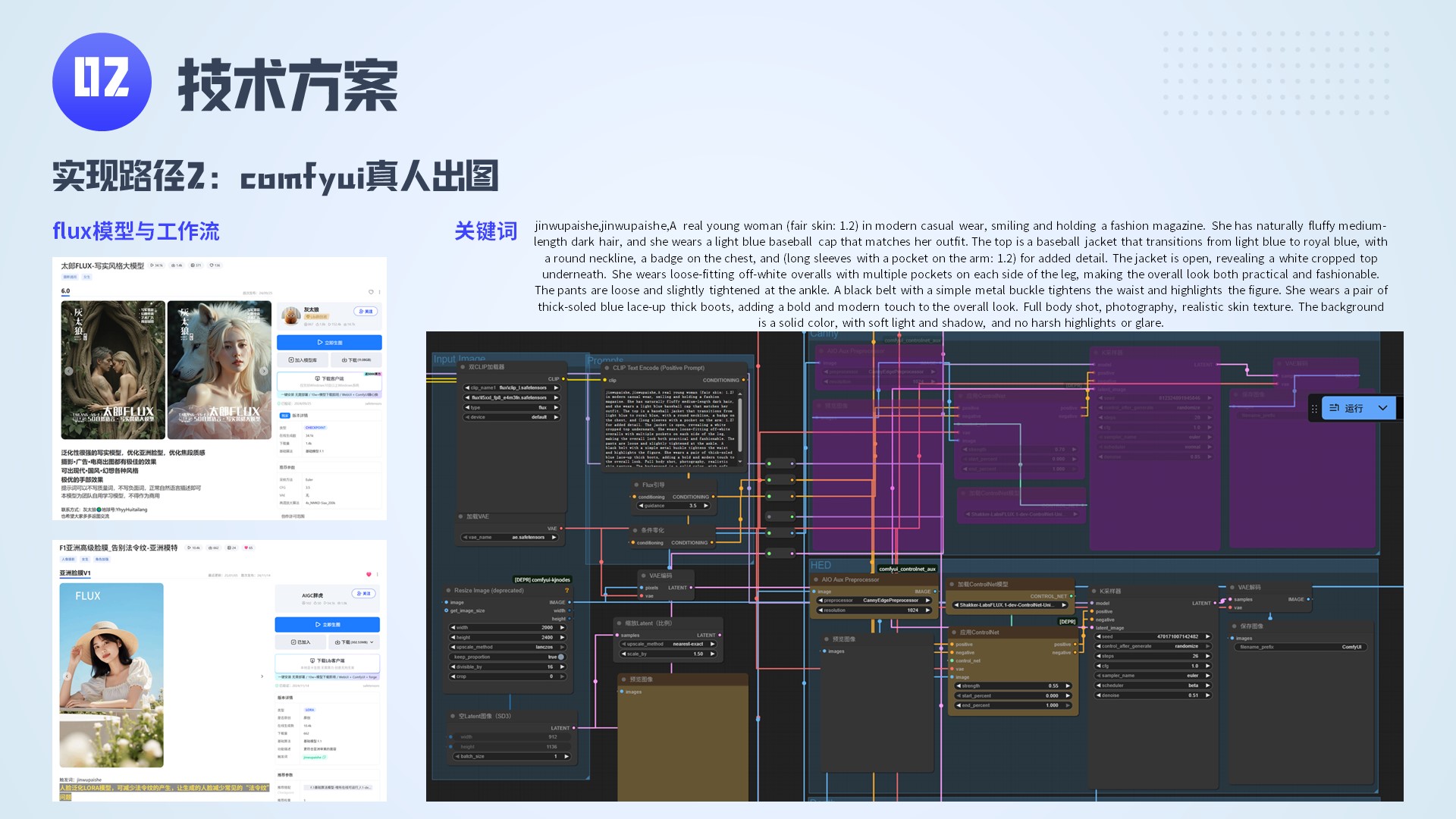Viewport: 1456px width, 819px height.
Task: Collapse the 应用ControlNet node in HED group
Action: (954, 632)
